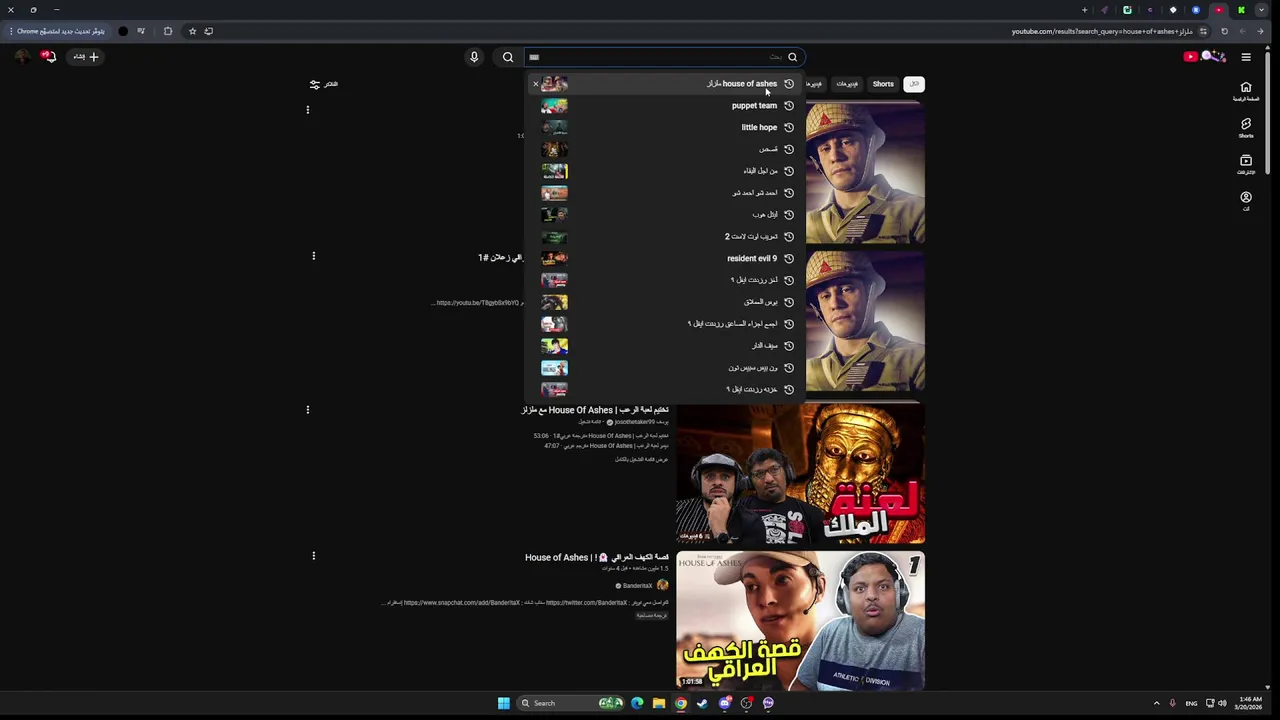Click the thumbnail beside the 'little hope' suggestion
Viewport: 1280px width, 720px height.
(554, 128)
